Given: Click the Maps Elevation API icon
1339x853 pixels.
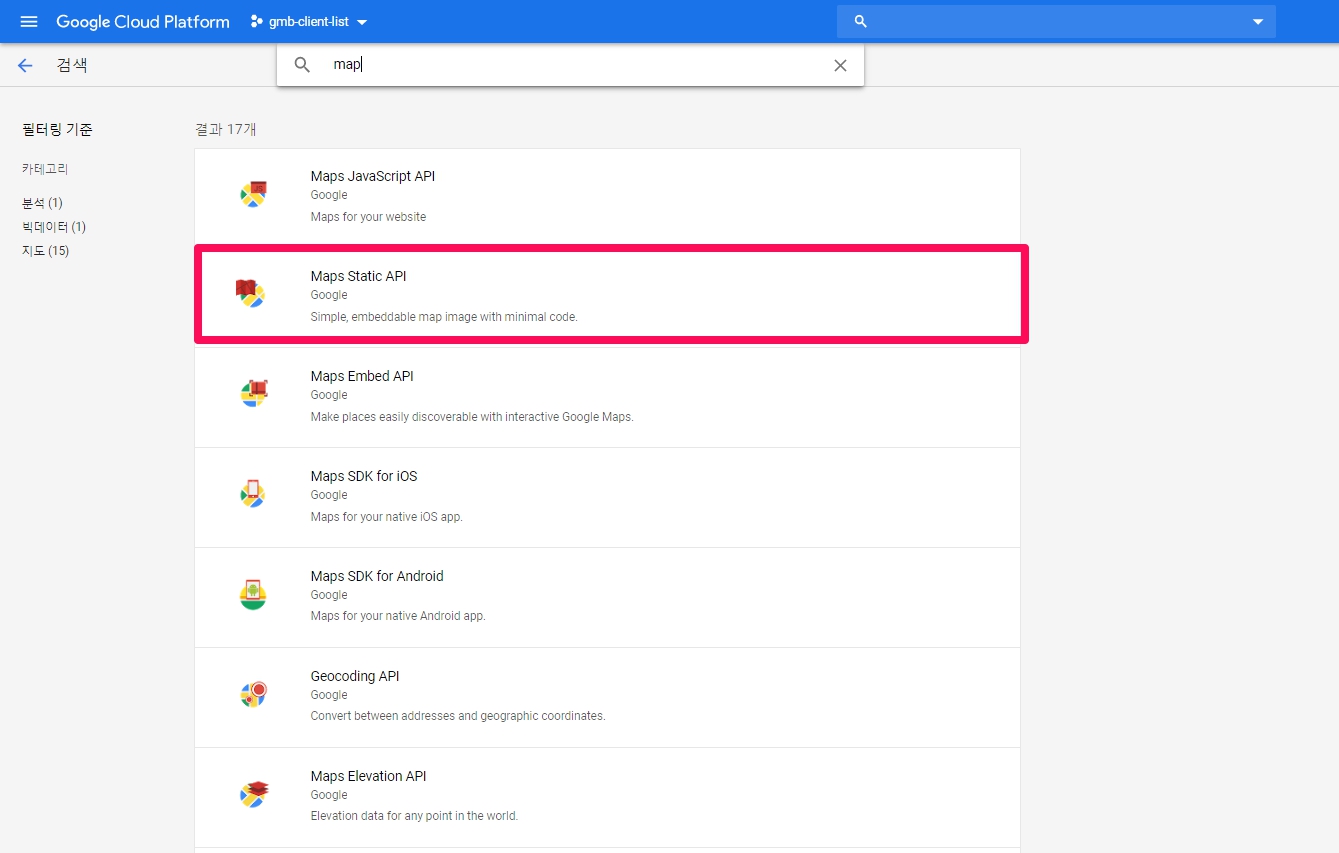Looking at the screenshot, I should (x=253, y=793).
